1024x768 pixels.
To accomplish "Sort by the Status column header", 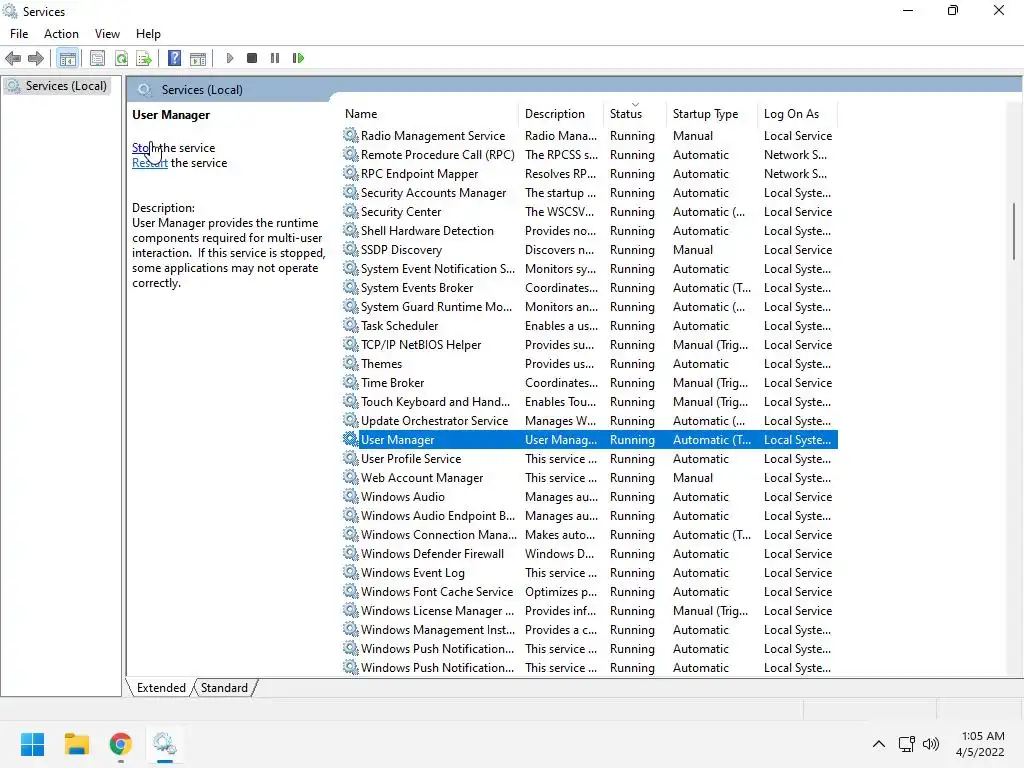I will pyautogui.click(x=635, y=114).
